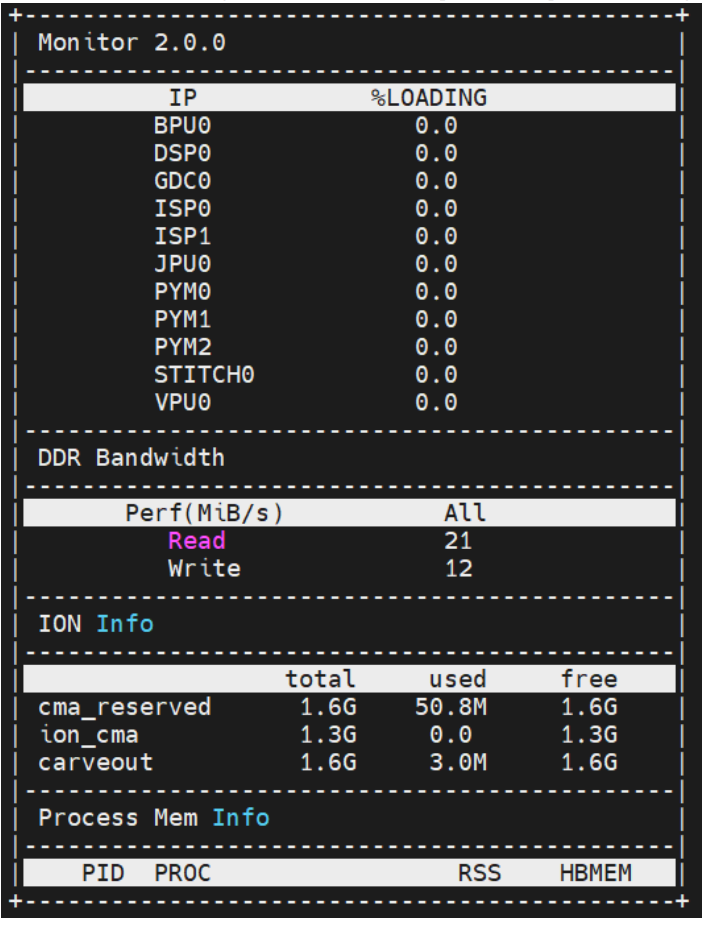This screenshot has height=925, width=706.
Task: Click the RSS column header
Action: click(480, 873)
